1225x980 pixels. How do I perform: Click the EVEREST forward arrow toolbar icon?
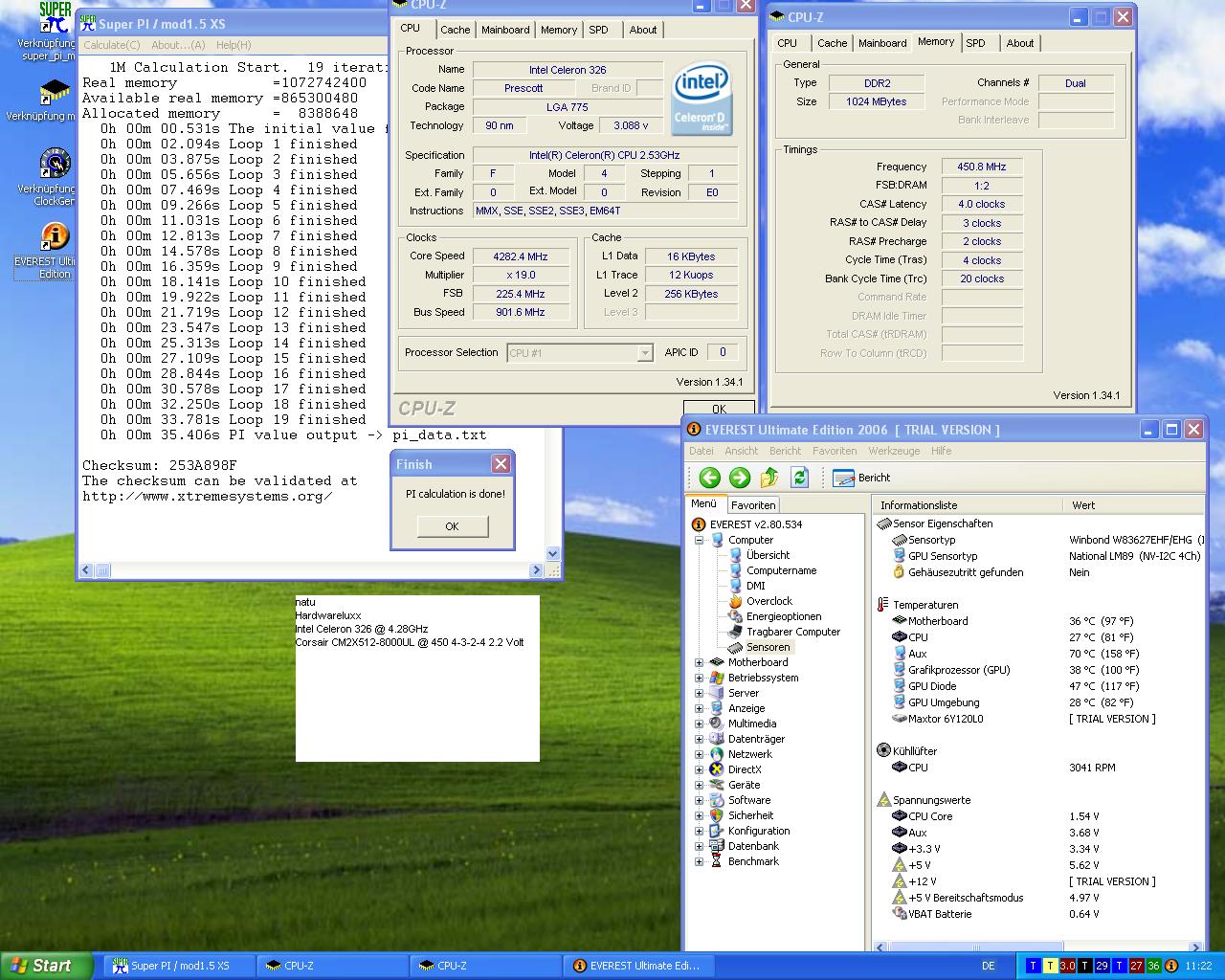tap(739, 478)
